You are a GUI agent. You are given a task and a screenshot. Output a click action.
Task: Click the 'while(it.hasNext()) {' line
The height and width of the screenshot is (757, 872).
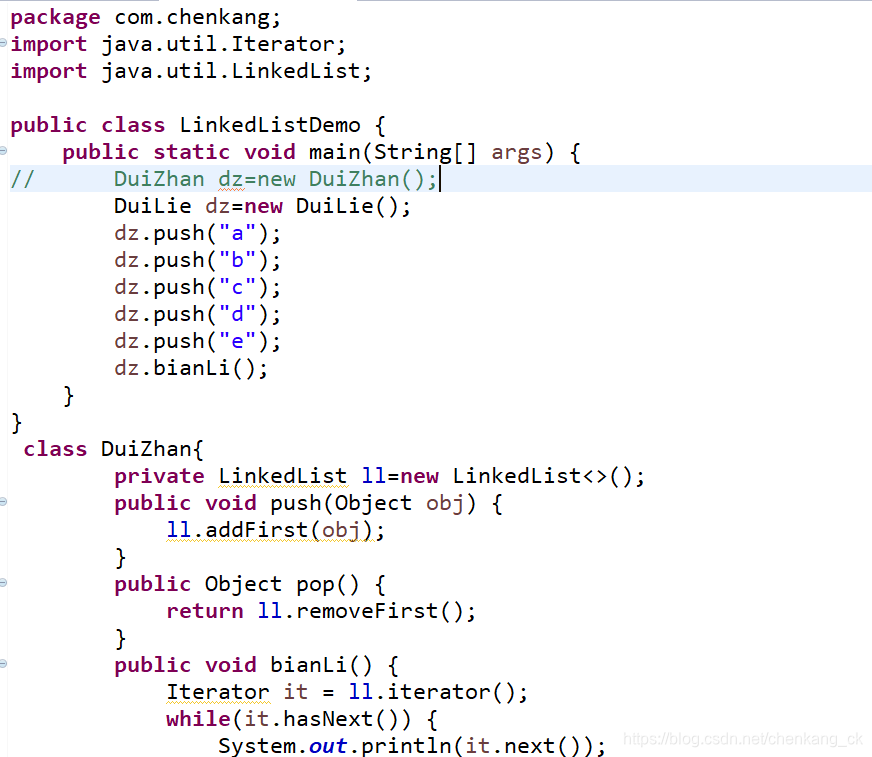point(302,720)
